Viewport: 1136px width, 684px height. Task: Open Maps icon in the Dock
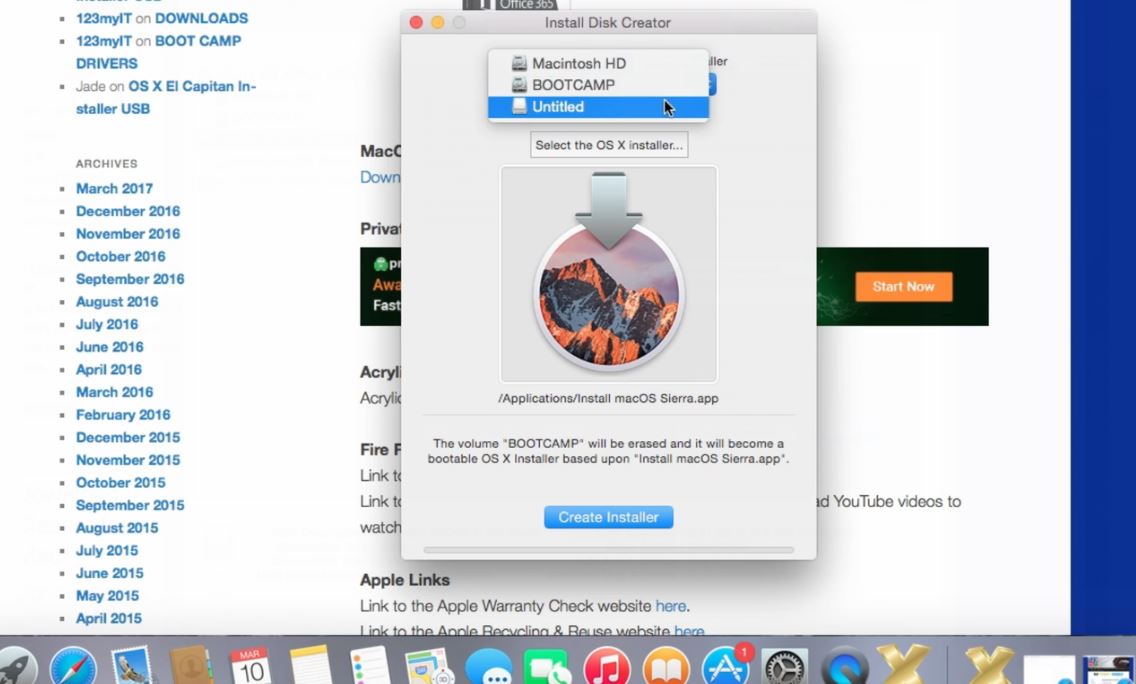tap(429, 667)
